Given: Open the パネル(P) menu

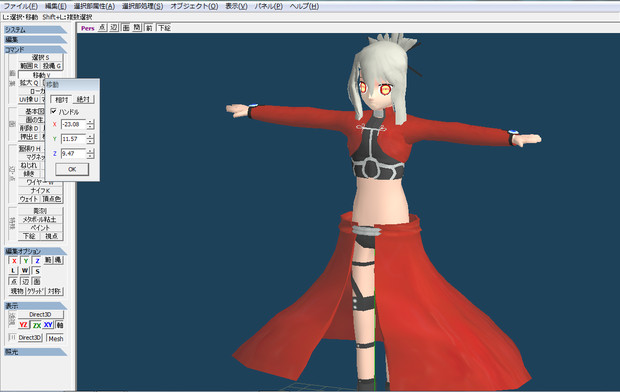Looking at the screenshot, I should pos(268,6).
